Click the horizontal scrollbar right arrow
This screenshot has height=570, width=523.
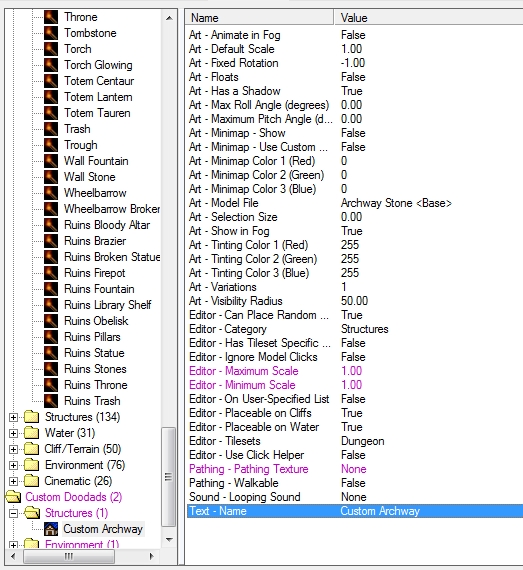pos(152,556)
